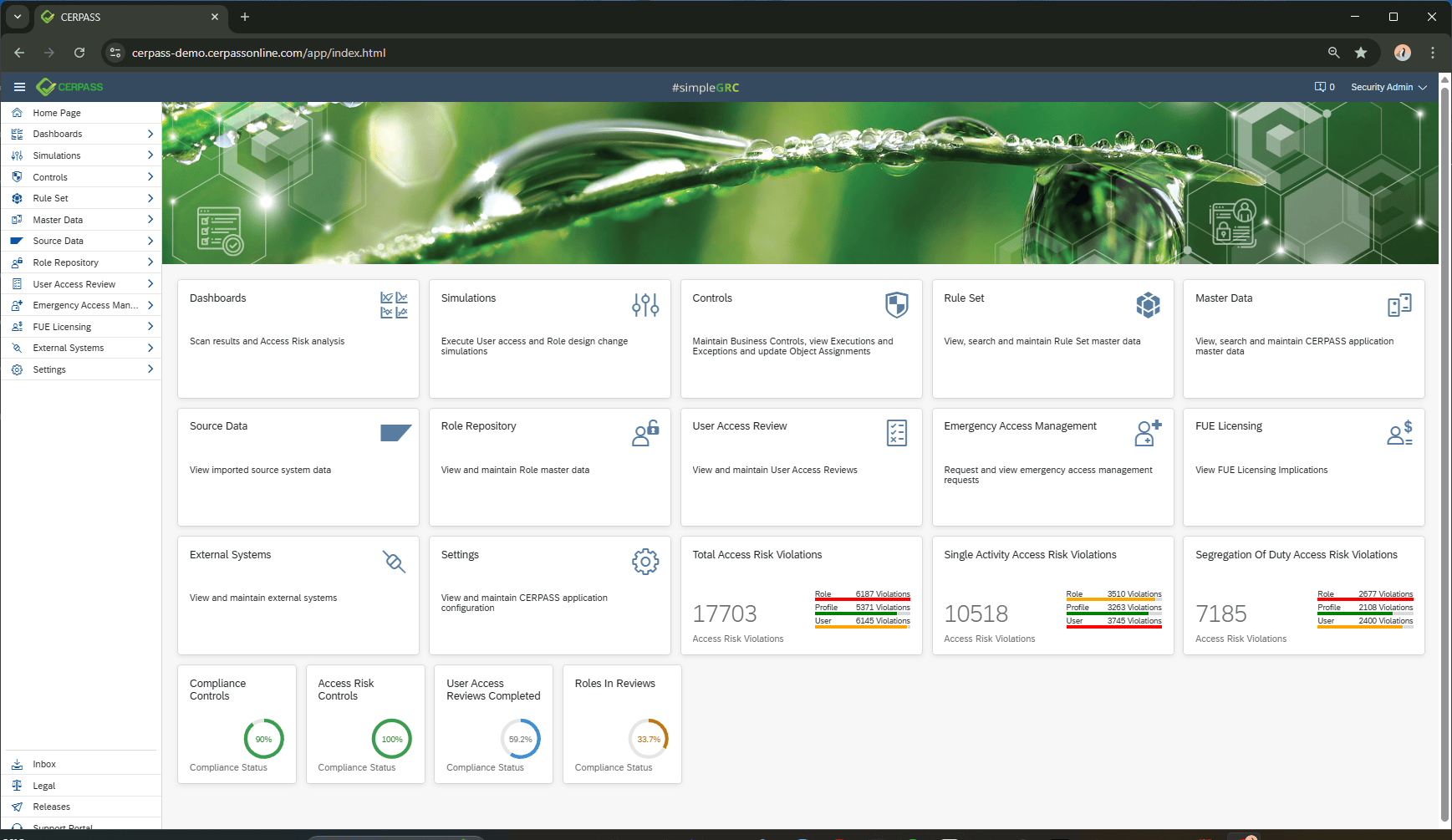The image size is (1452, 840).
Task: Expand Source Data chevron in sidebar
Action: [150, 241]
